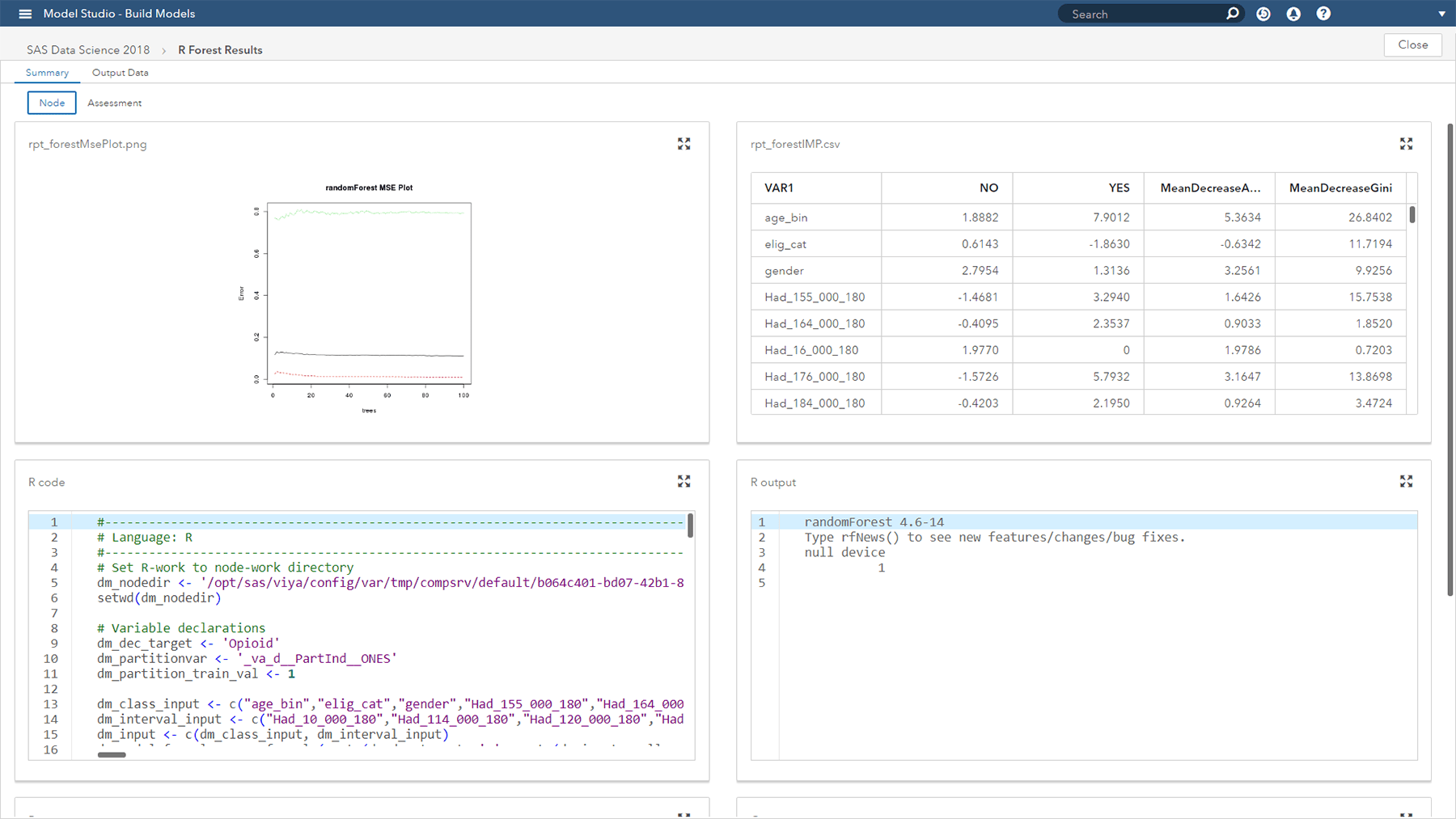Screen dimensions: 1456x819
Task: Click the Close button
Action: click(1412, 44)
